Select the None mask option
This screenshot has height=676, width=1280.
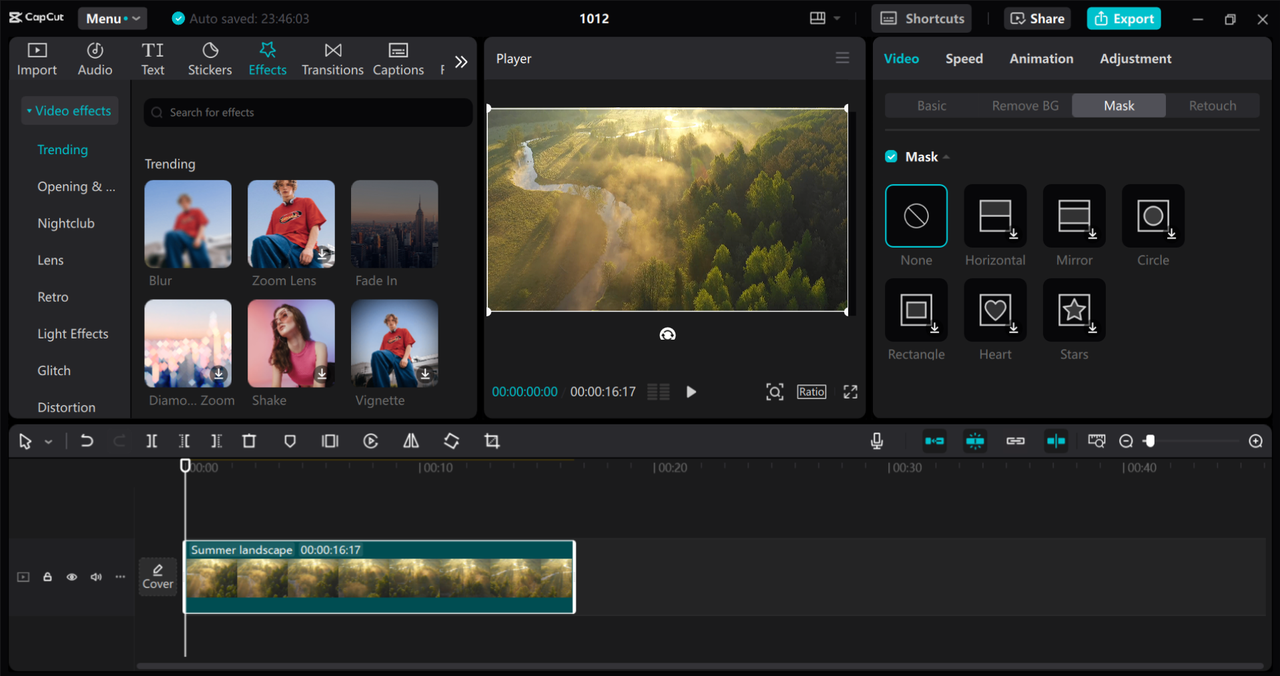pos(916,216)
